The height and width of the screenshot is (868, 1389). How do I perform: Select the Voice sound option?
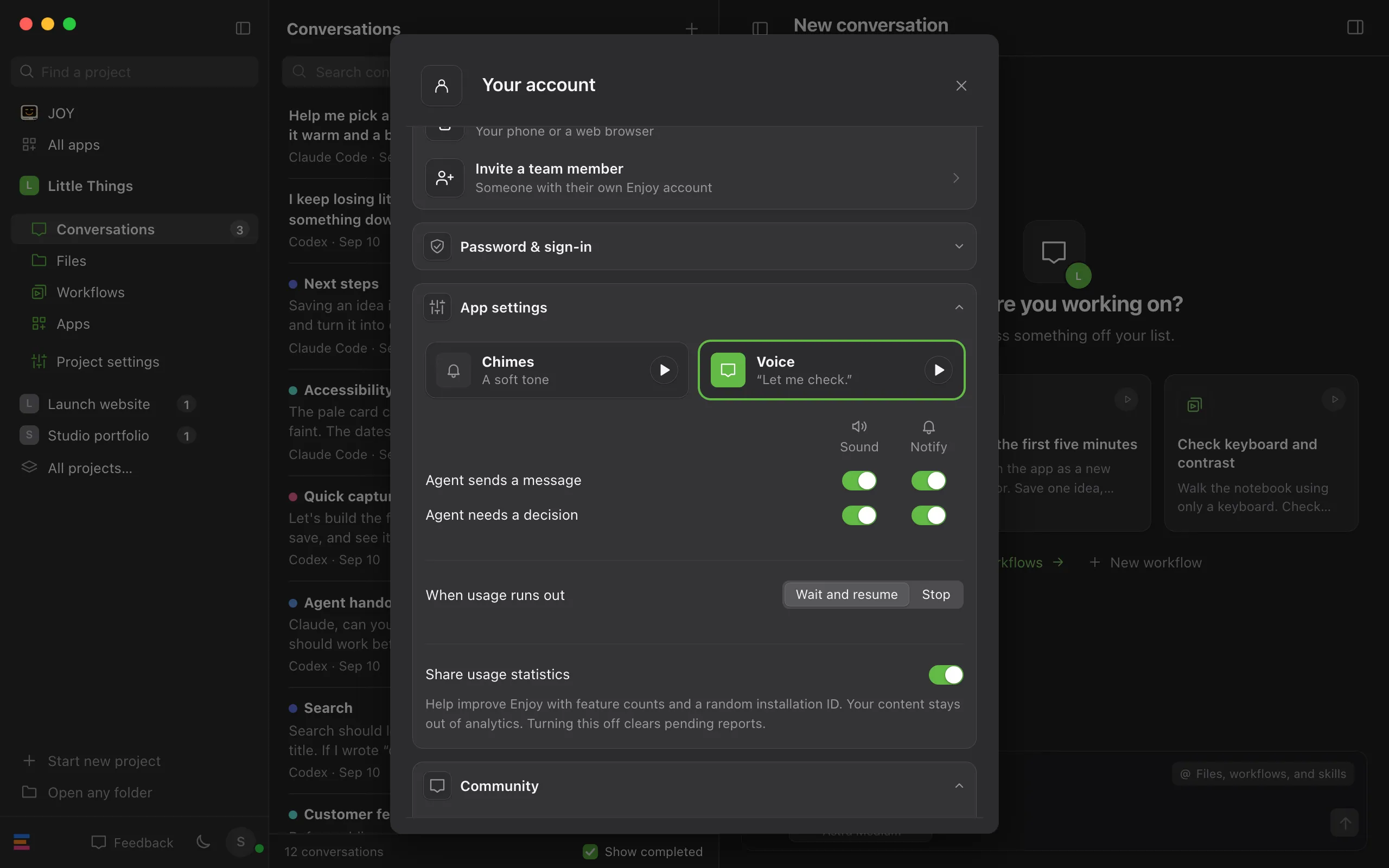click(x=831, y=369)
